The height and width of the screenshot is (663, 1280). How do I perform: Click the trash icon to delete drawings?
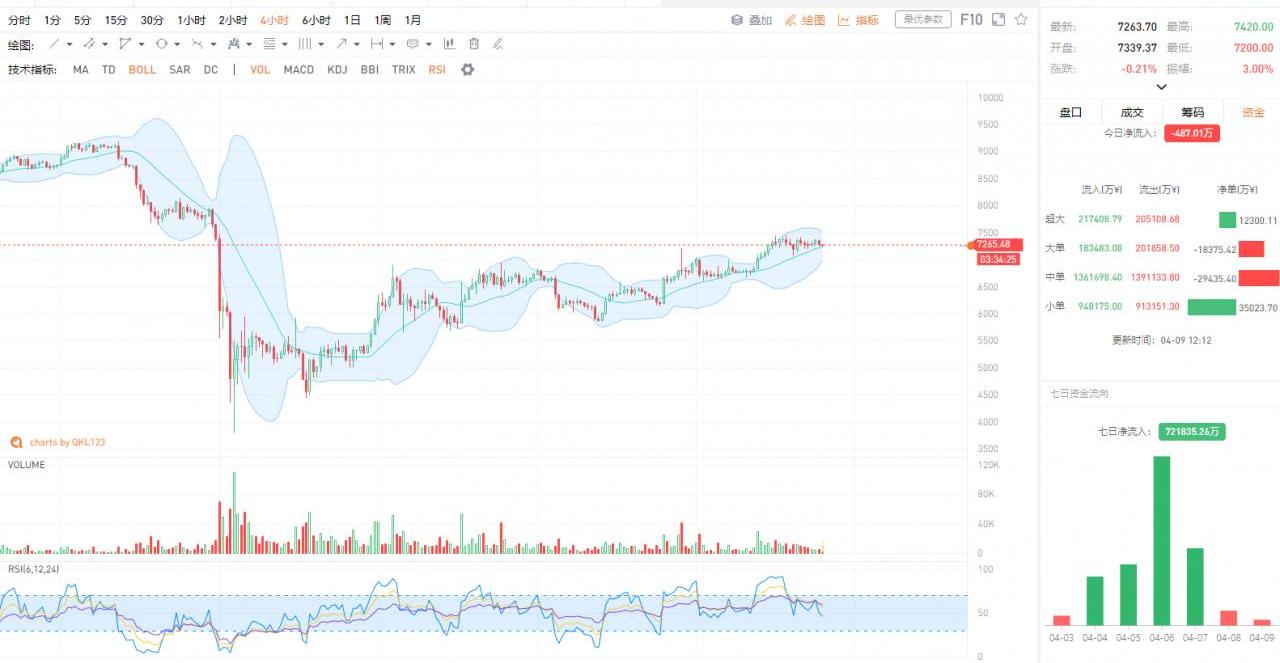474,44
